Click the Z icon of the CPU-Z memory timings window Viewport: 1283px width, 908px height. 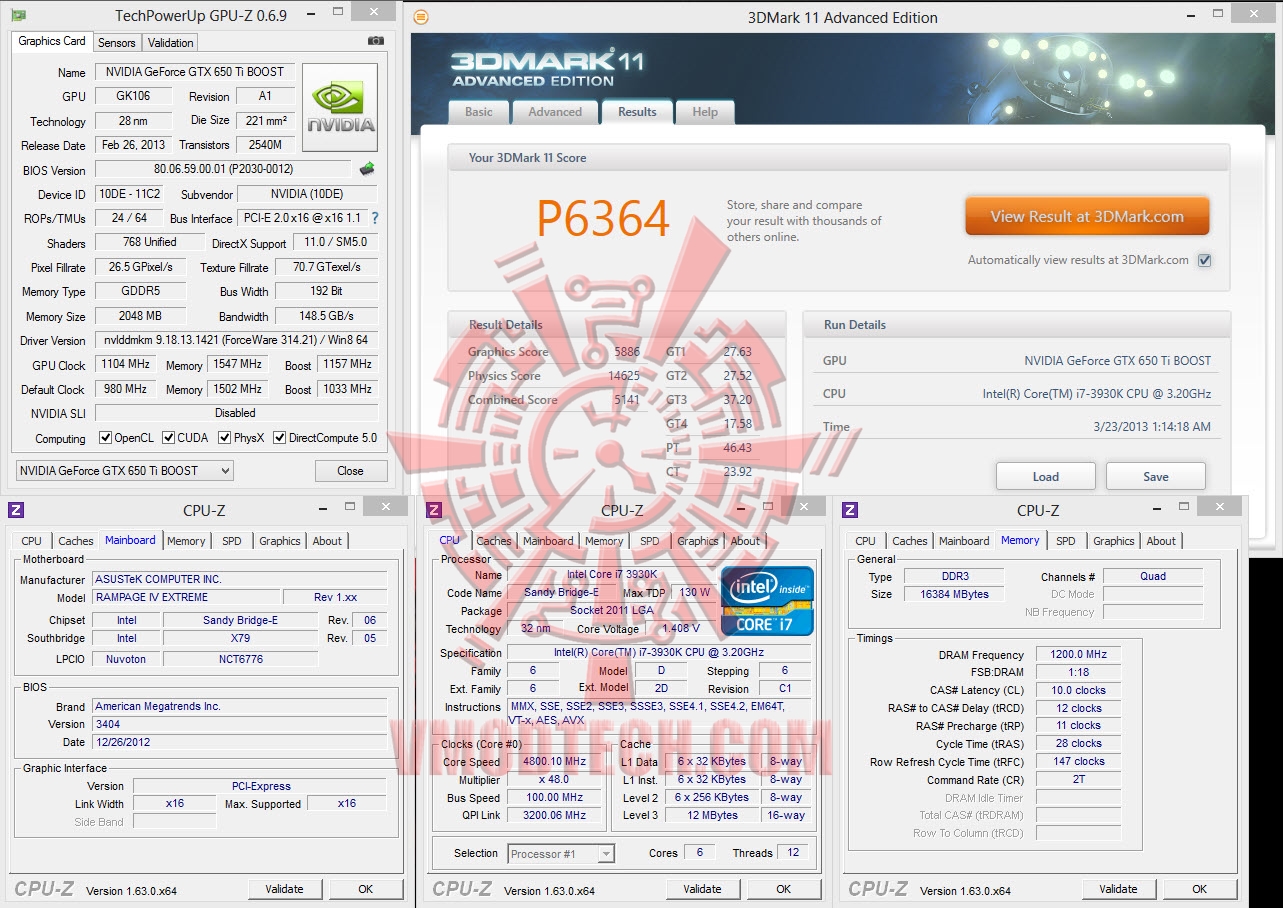pyautogui.click(x=850, y=510)
